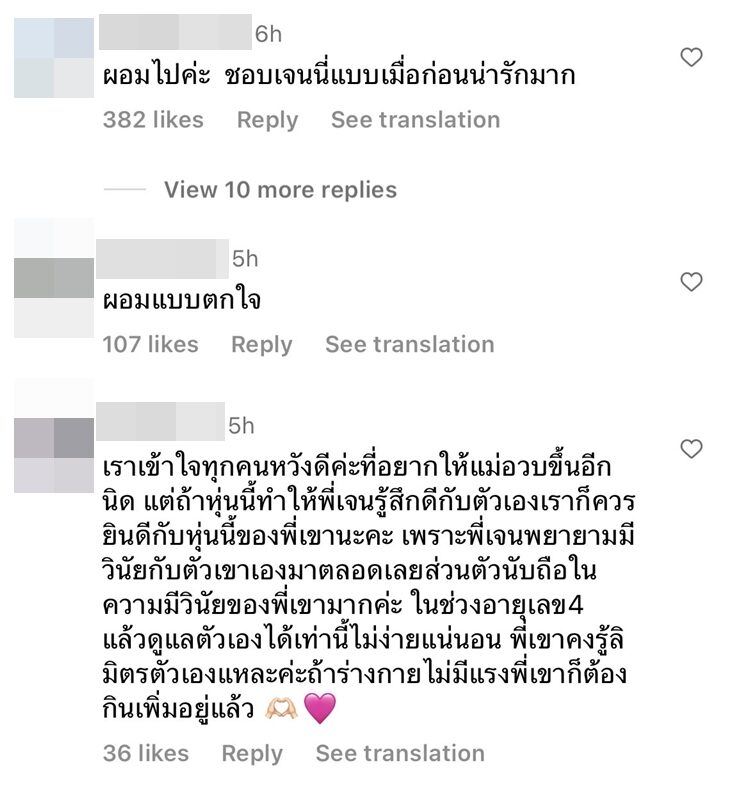Open the 107 likes list
749x800 pixels.
[x=151, y=344]
